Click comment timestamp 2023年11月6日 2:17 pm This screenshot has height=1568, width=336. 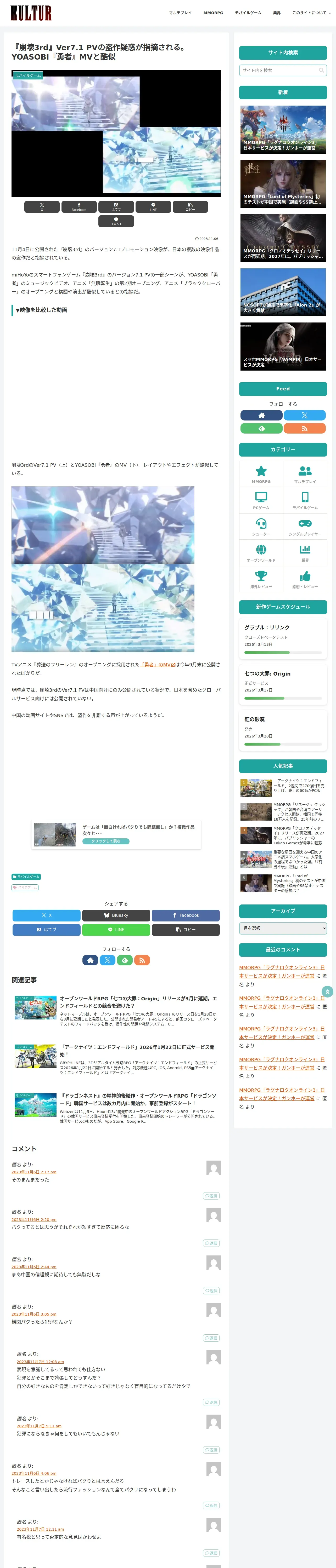point(34,1172)
